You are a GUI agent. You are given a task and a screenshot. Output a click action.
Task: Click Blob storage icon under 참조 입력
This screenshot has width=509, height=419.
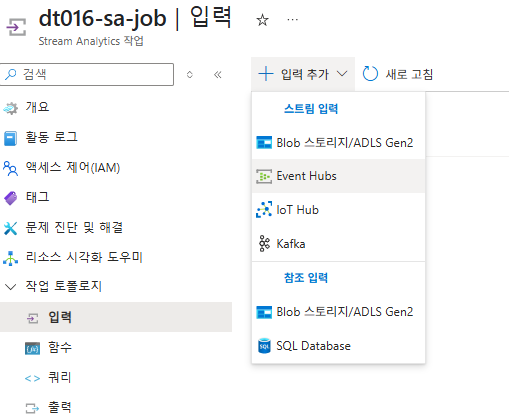pos(264,312)
